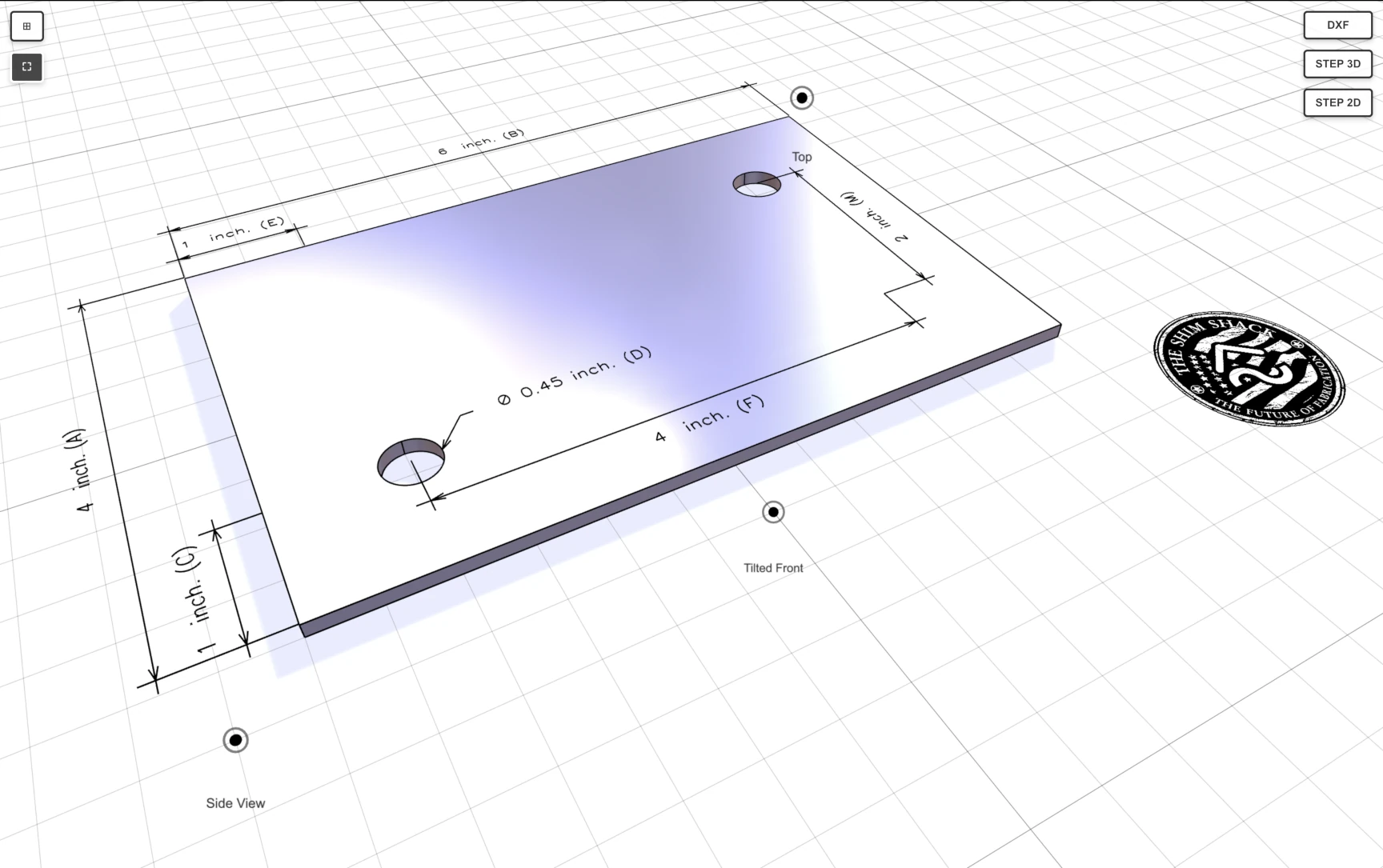Click the fullscreen view icon
Image resolution: width=1383 pixels, height=868 pixels.
[26, 66]
